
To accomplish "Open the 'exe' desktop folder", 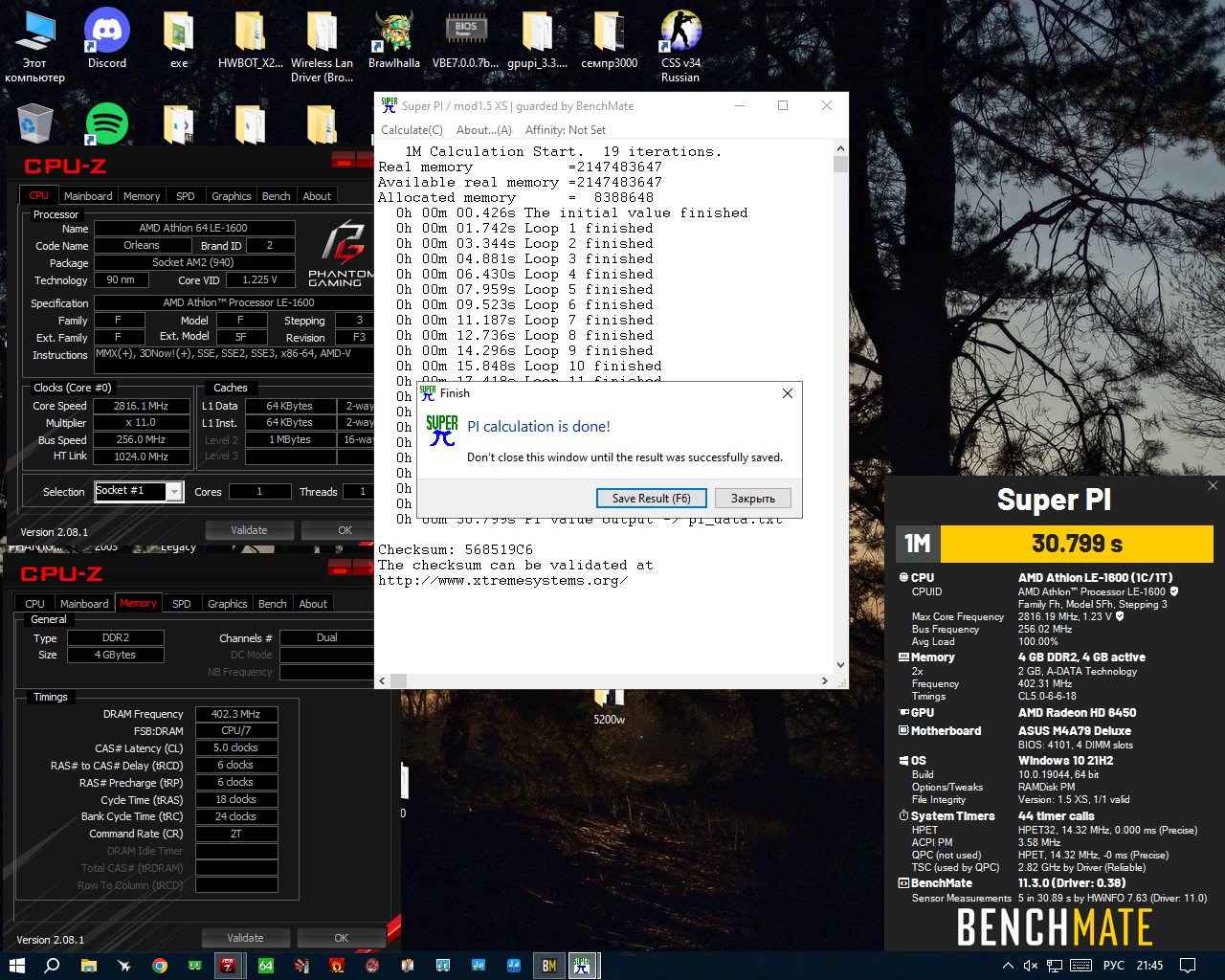I will point(179,39).
